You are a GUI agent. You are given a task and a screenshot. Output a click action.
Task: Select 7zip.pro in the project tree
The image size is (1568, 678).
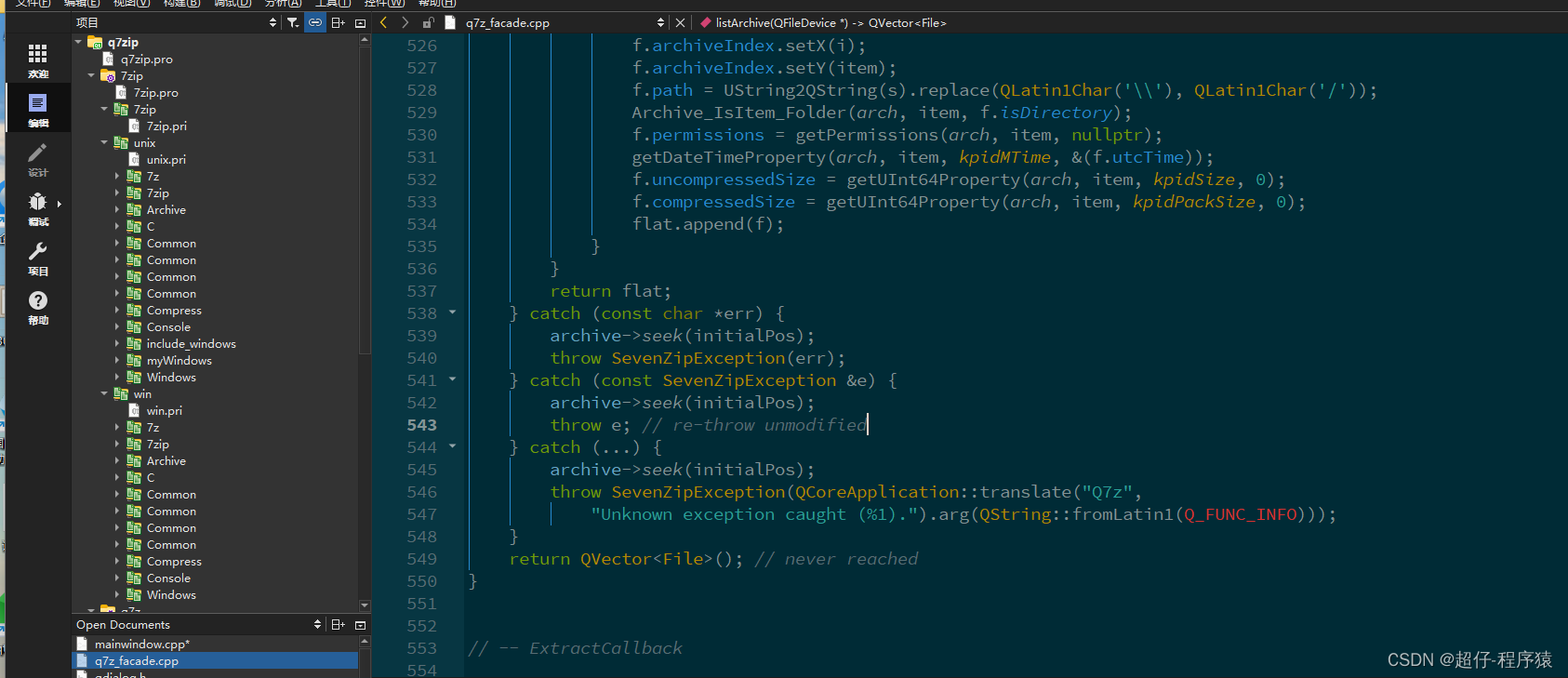tap(156, 92)
